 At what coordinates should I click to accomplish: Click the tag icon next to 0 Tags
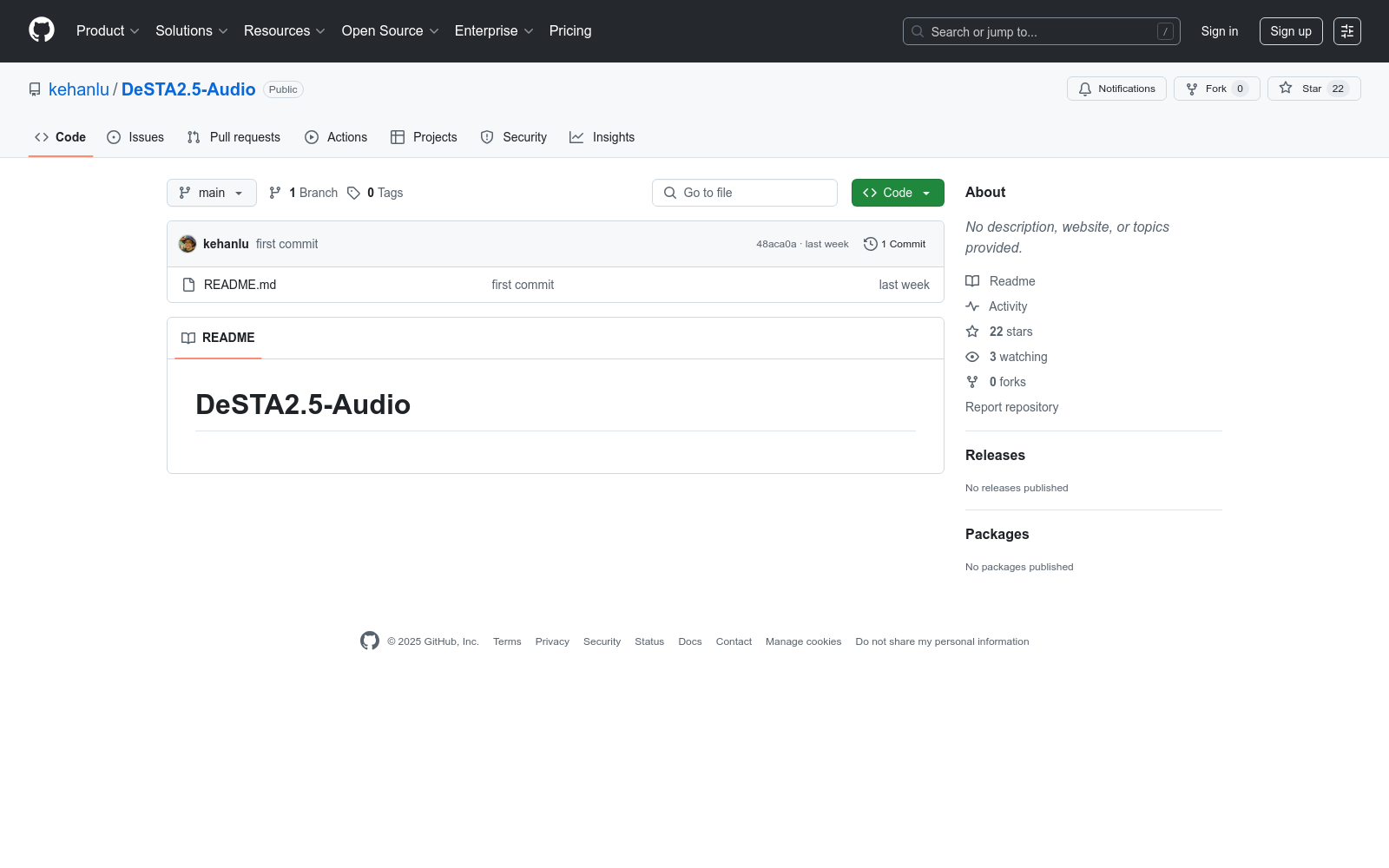tap(353, 193)
